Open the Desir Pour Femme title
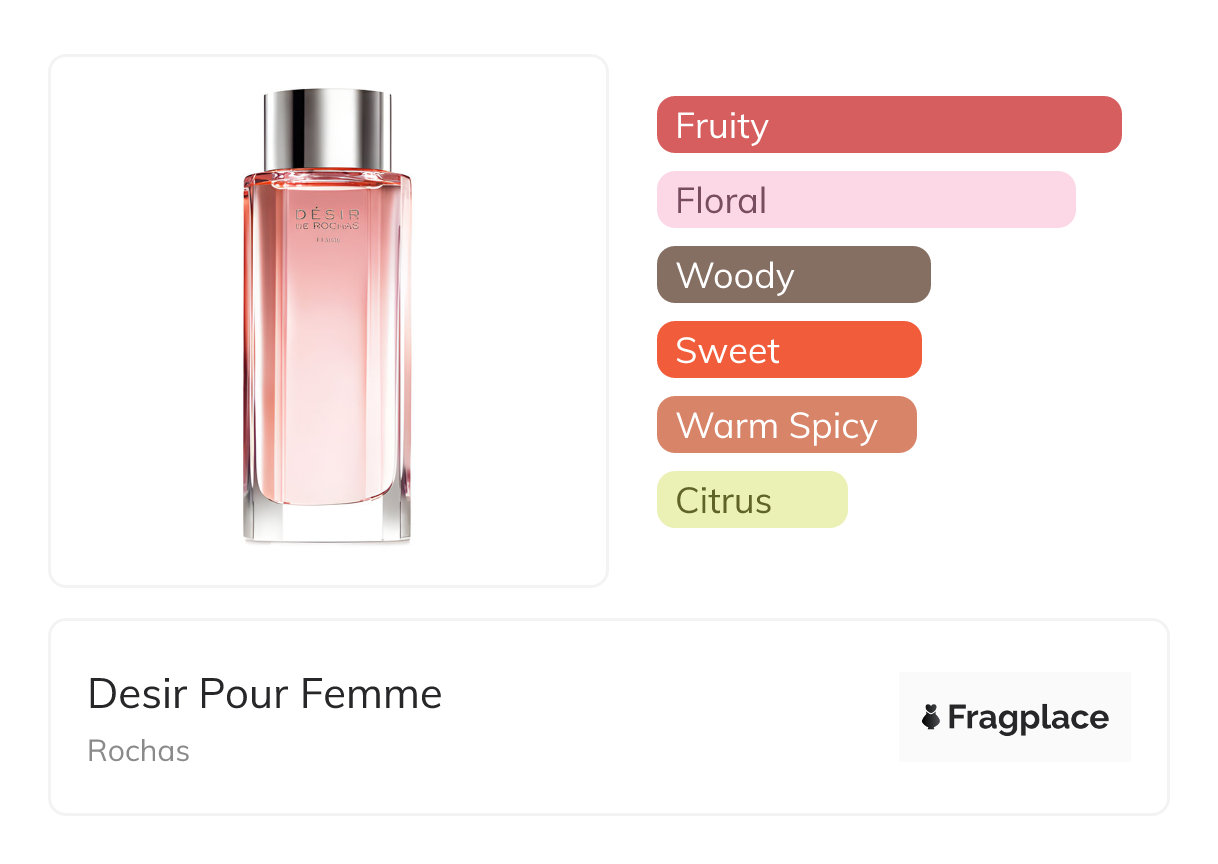Image resolution: width=1218 pixels, height=864 pixels. 265,694
